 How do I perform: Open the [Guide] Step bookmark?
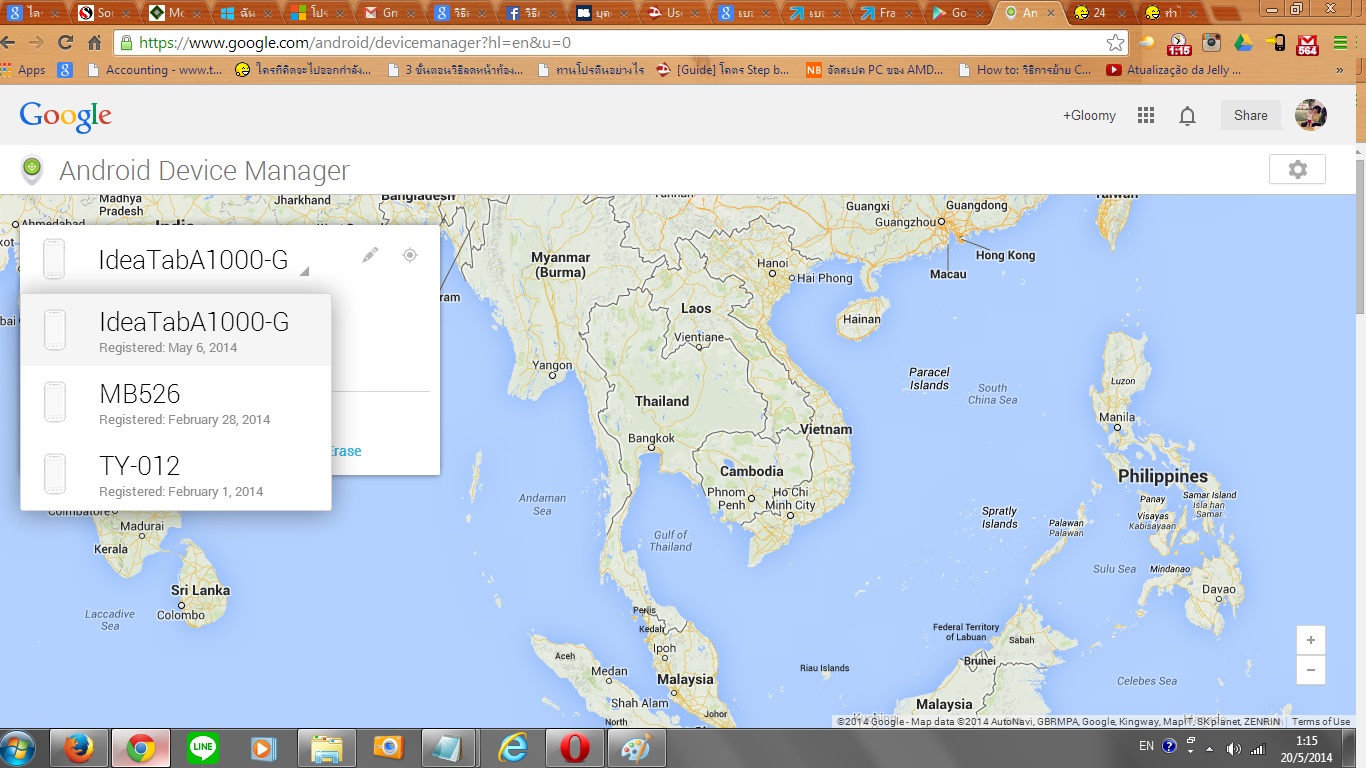click(x=723, y=70)
